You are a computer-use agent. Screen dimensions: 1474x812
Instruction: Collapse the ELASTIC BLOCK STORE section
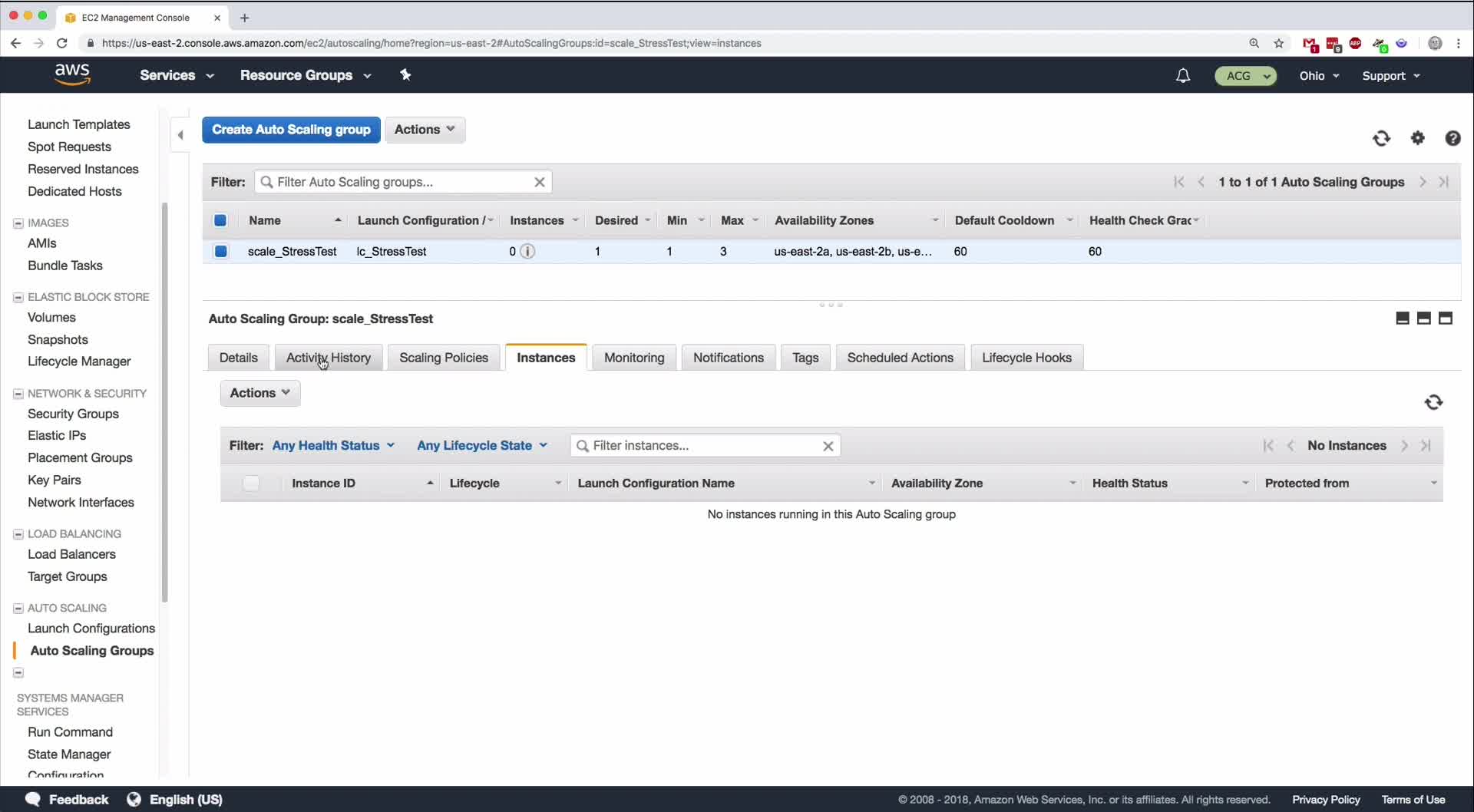18,298
